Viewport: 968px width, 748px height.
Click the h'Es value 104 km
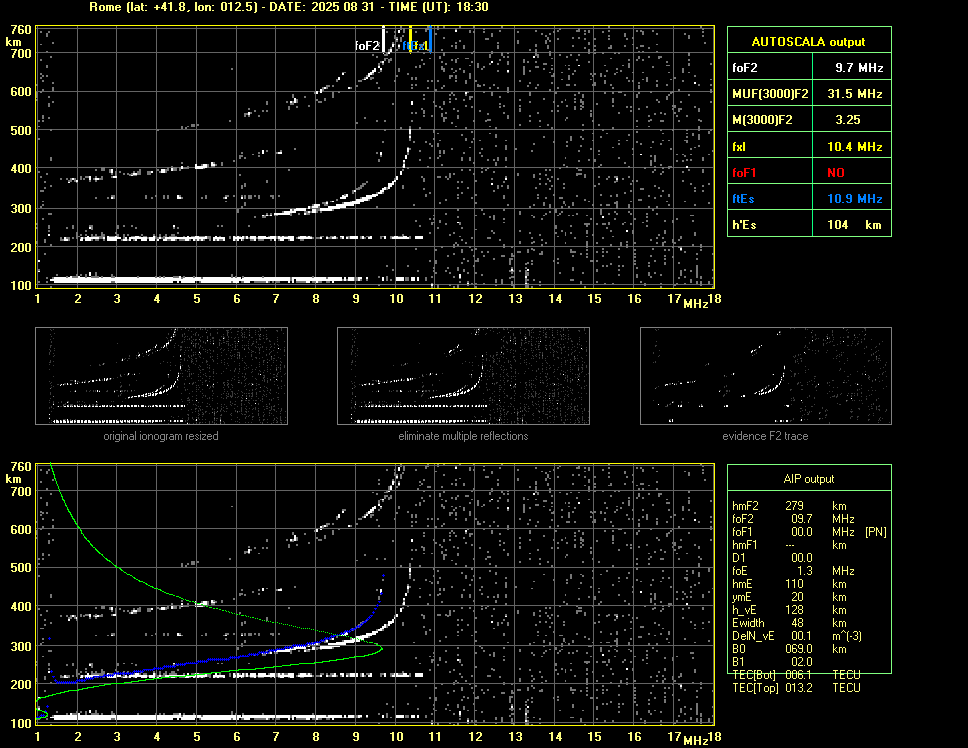(854, 225)
